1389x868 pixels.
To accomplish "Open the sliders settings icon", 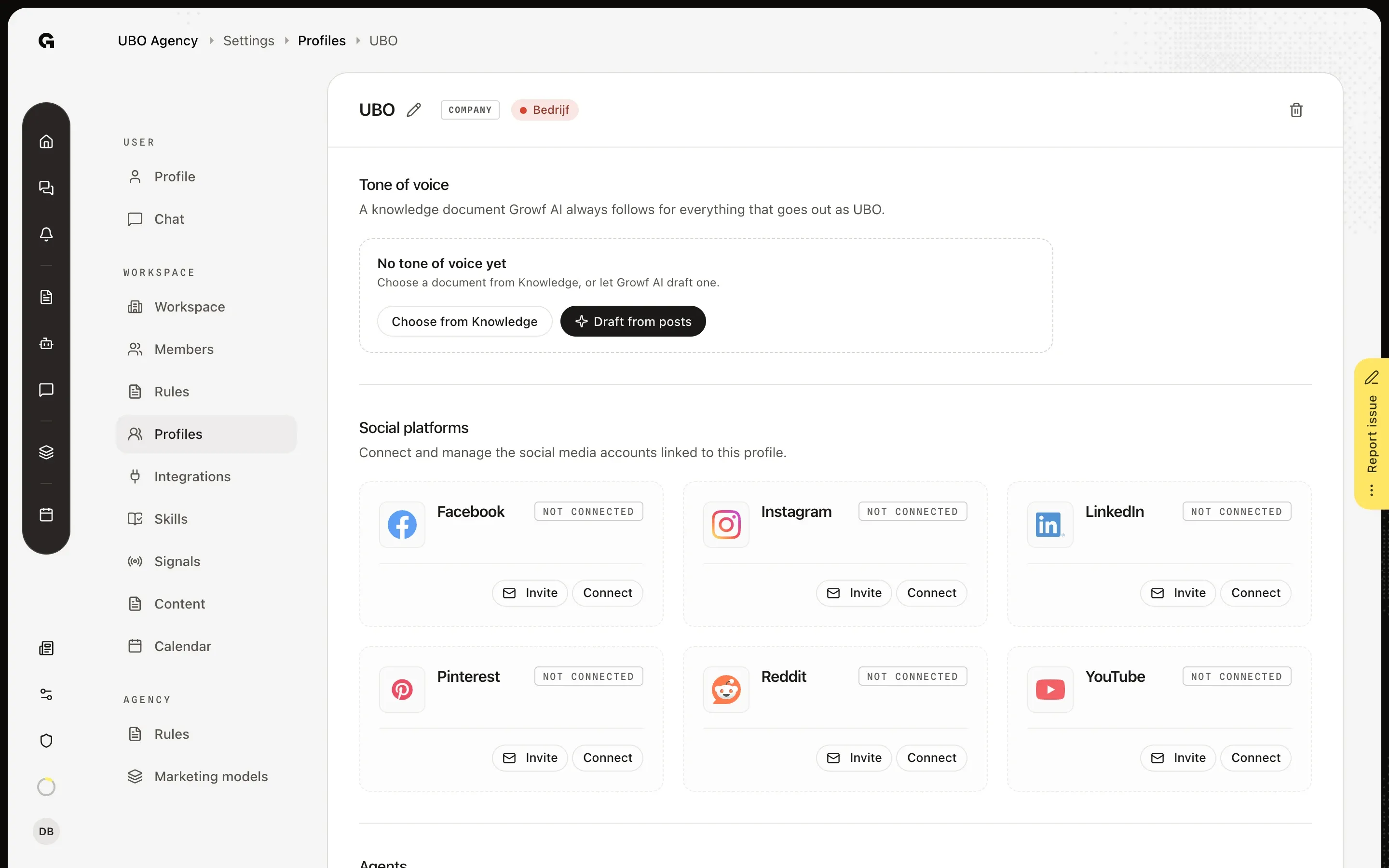I will click(46, 694).
